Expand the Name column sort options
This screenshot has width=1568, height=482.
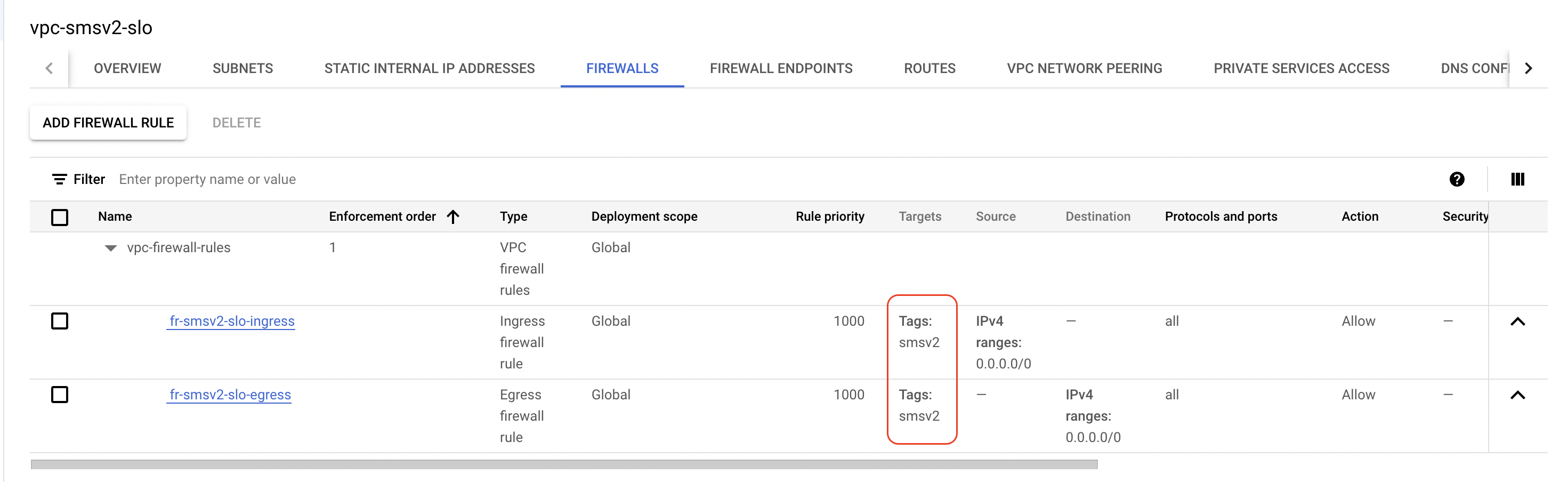[x=116, y=216]
